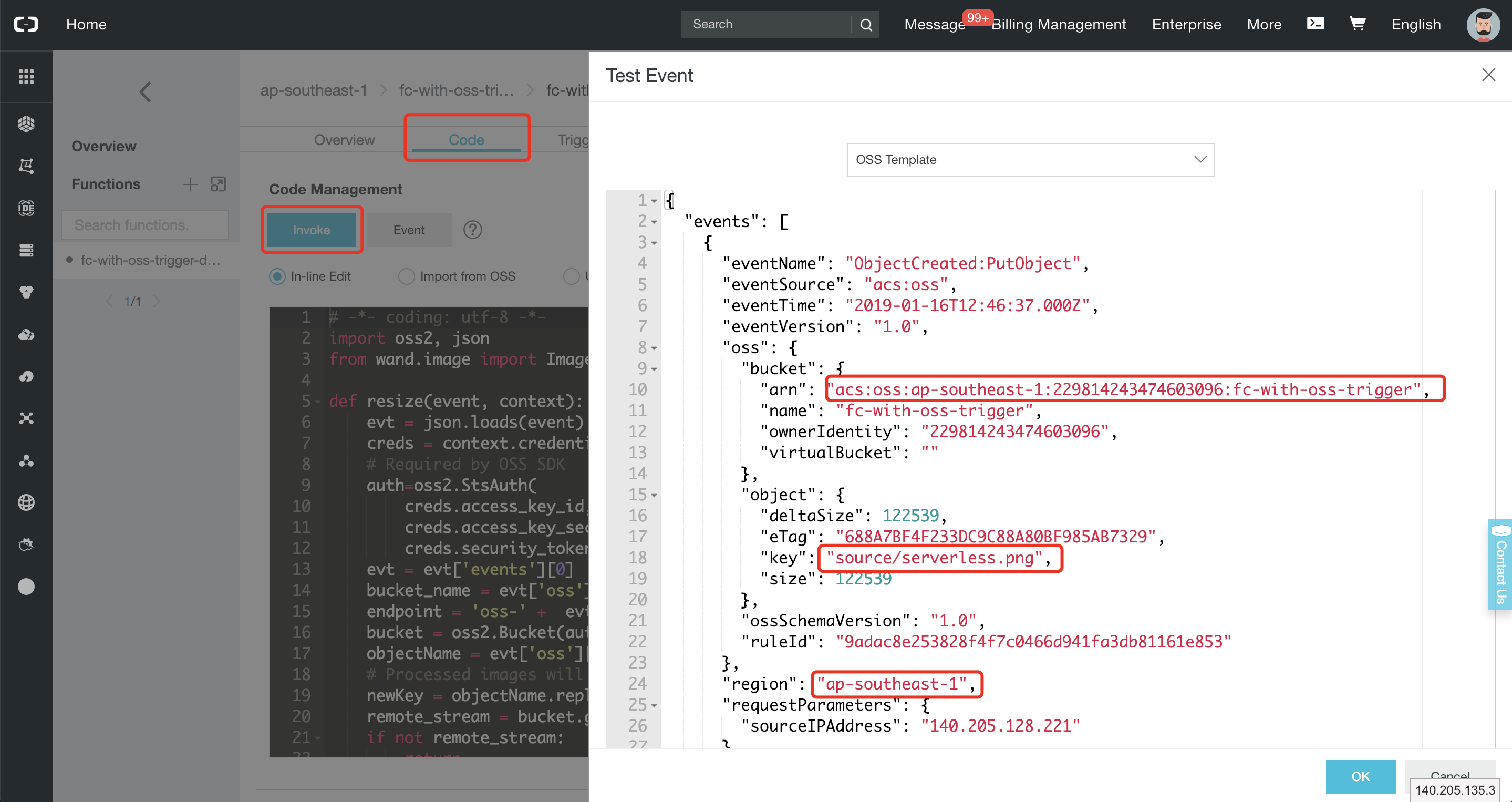Click the add function plus icon

190,184
